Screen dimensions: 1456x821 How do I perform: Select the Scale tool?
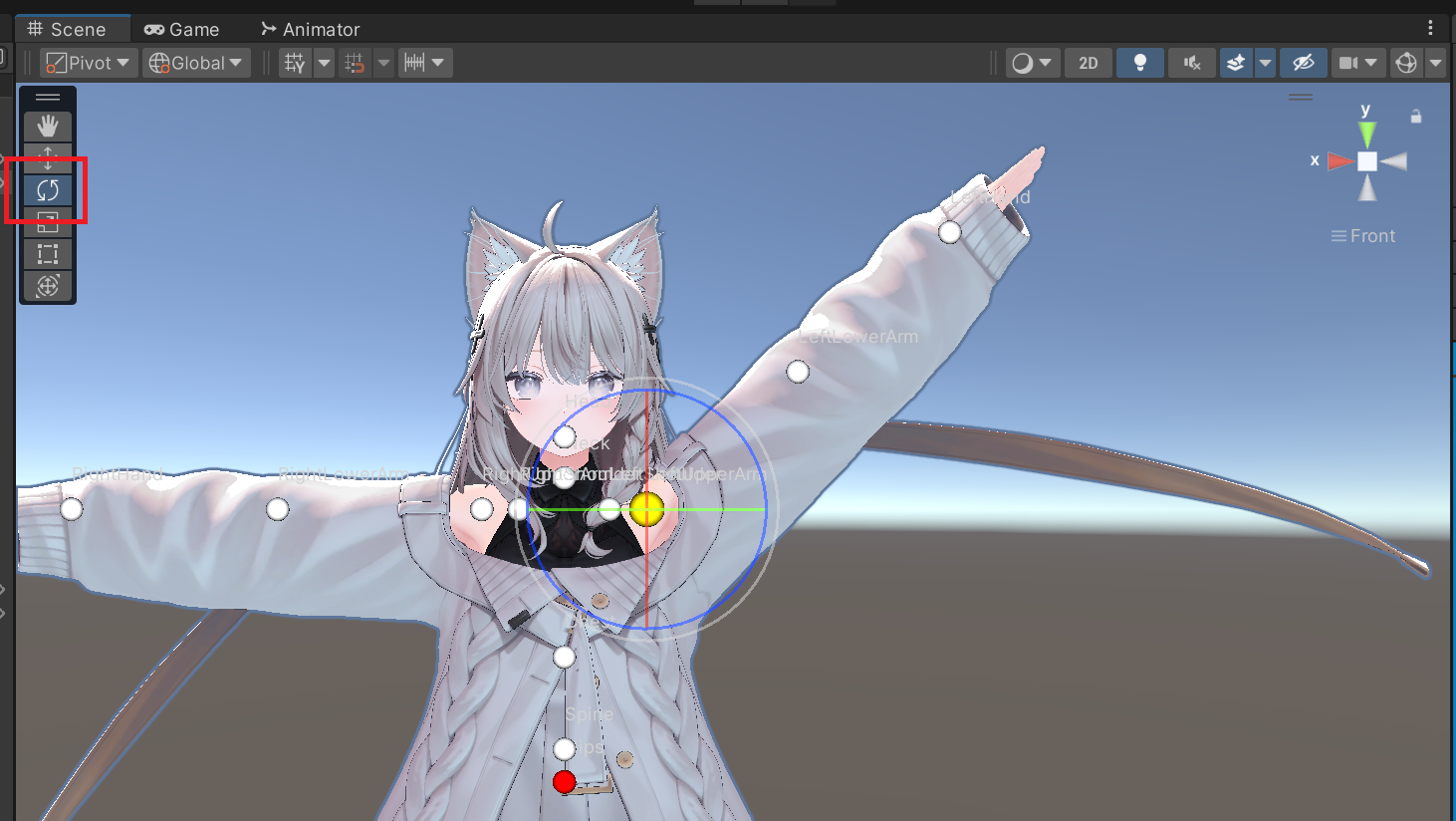coord(48,221)
